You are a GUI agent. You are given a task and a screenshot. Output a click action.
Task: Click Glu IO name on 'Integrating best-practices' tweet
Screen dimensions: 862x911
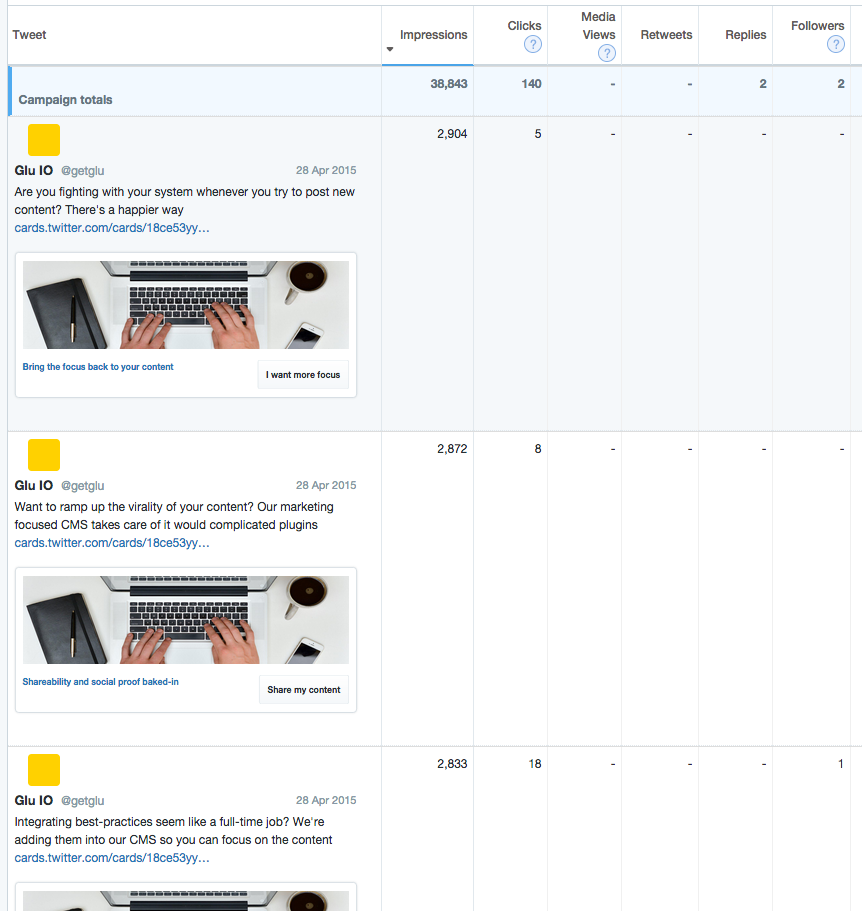tap(34, 800)
